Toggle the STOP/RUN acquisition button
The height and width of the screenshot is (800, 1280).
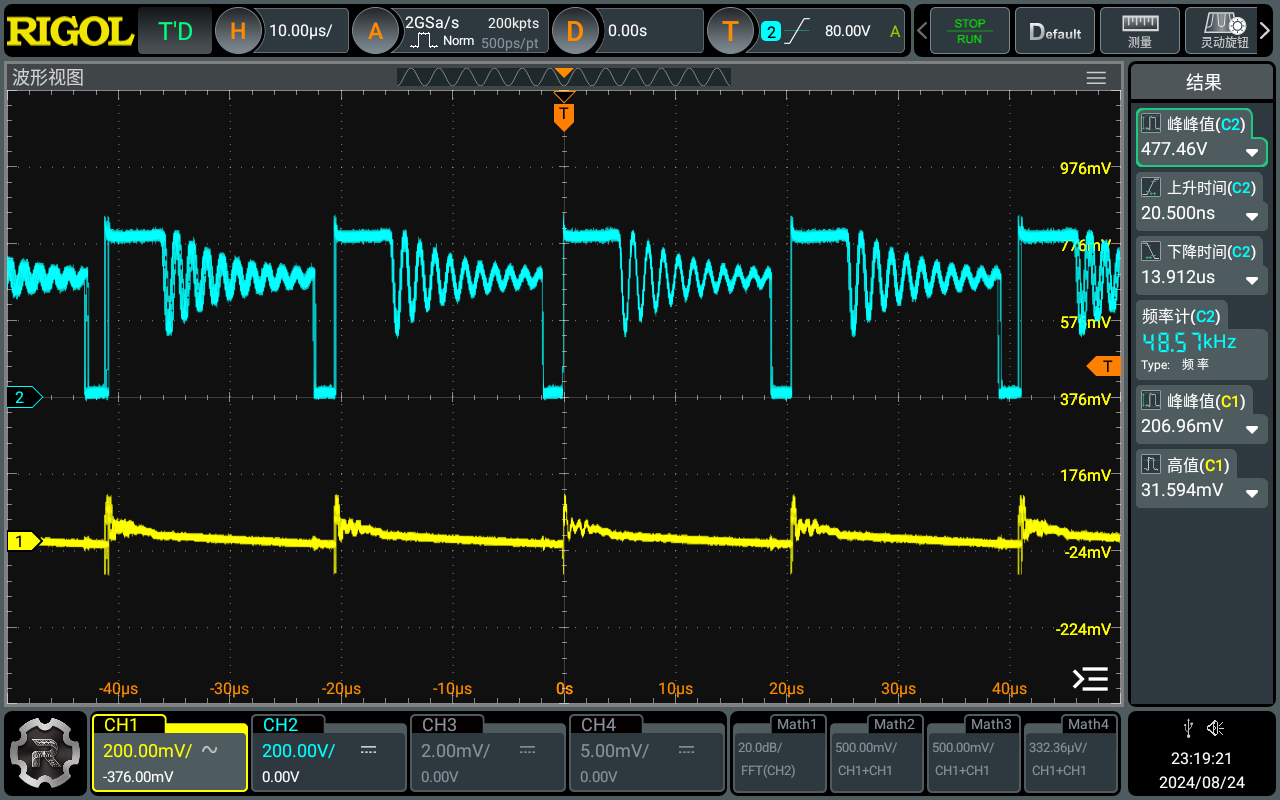[x=969, y=31]
